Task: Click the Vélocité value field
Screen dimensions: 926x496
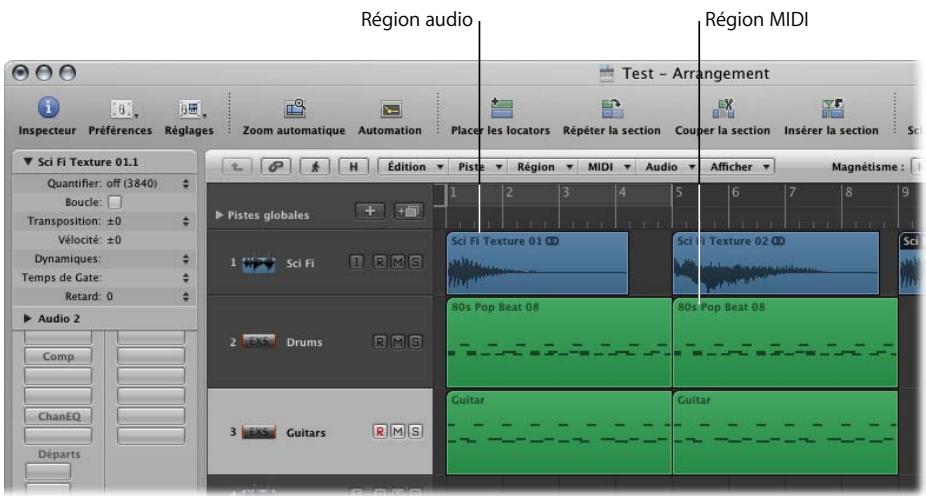Action: [x=114, y=240]
